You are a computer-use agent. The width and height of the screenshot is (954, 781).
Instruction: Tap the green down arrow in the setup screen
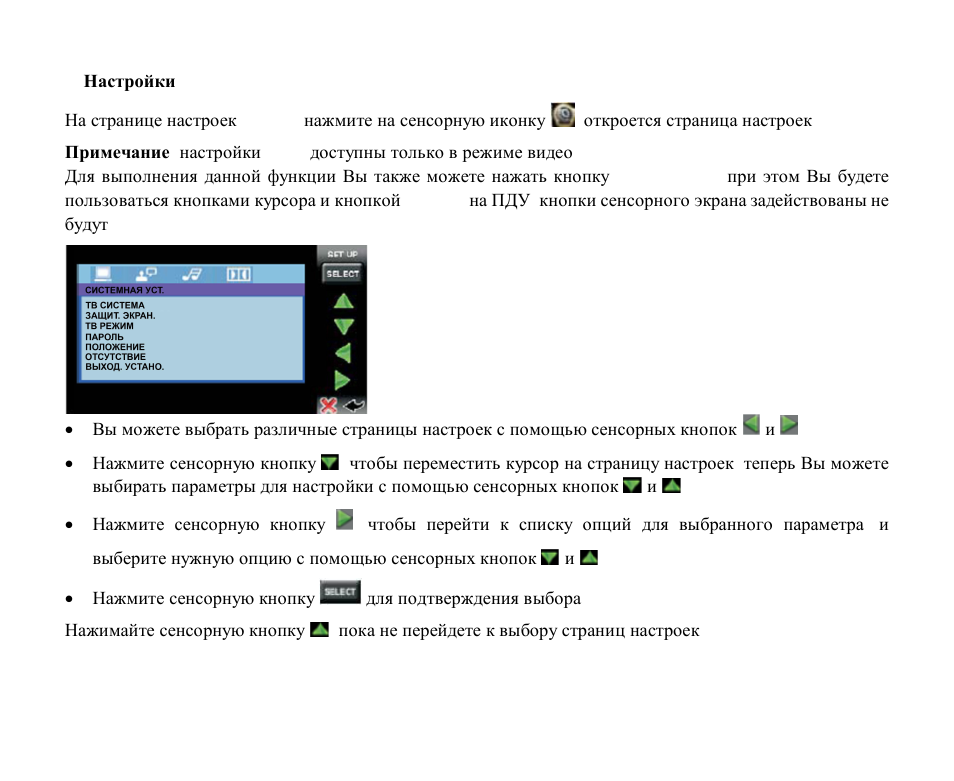pos(344,327)
